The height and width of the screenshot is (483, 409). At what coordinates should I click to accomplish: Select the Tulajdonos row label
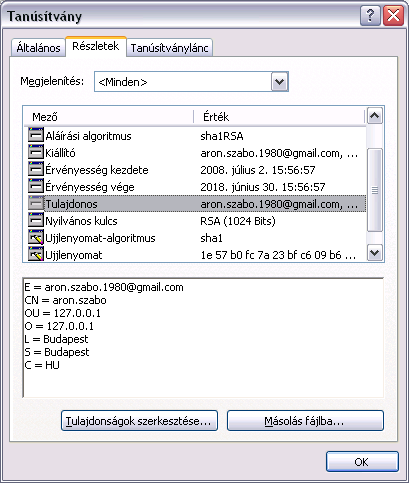71,204
